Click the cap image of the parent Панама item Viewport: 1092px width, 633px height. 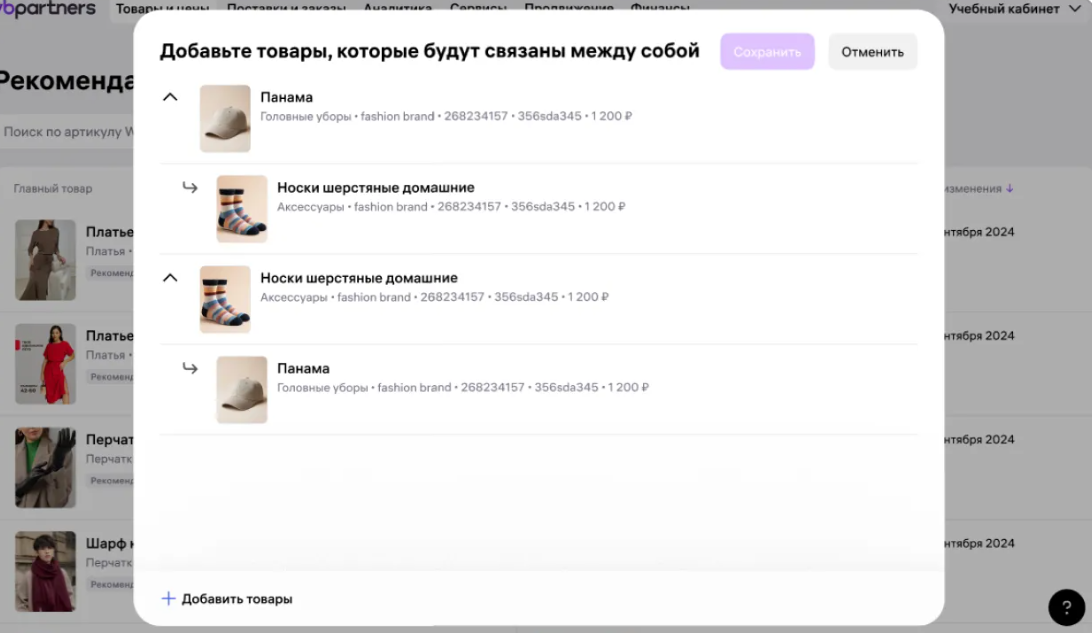[225, 118]
